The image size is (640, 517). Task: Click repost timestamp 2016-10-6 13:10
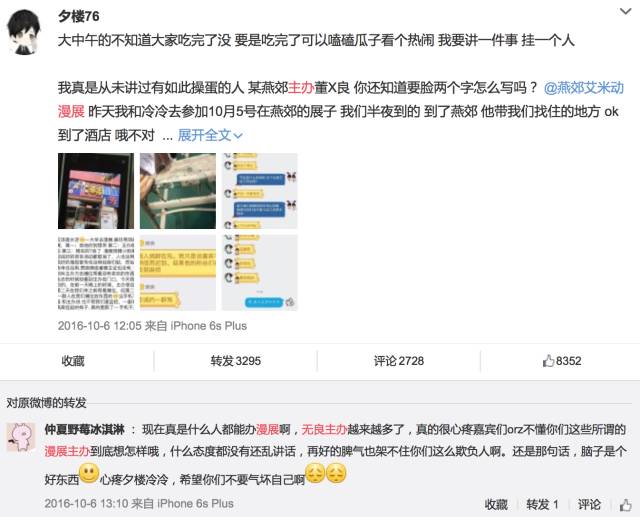tap(86, 504)
